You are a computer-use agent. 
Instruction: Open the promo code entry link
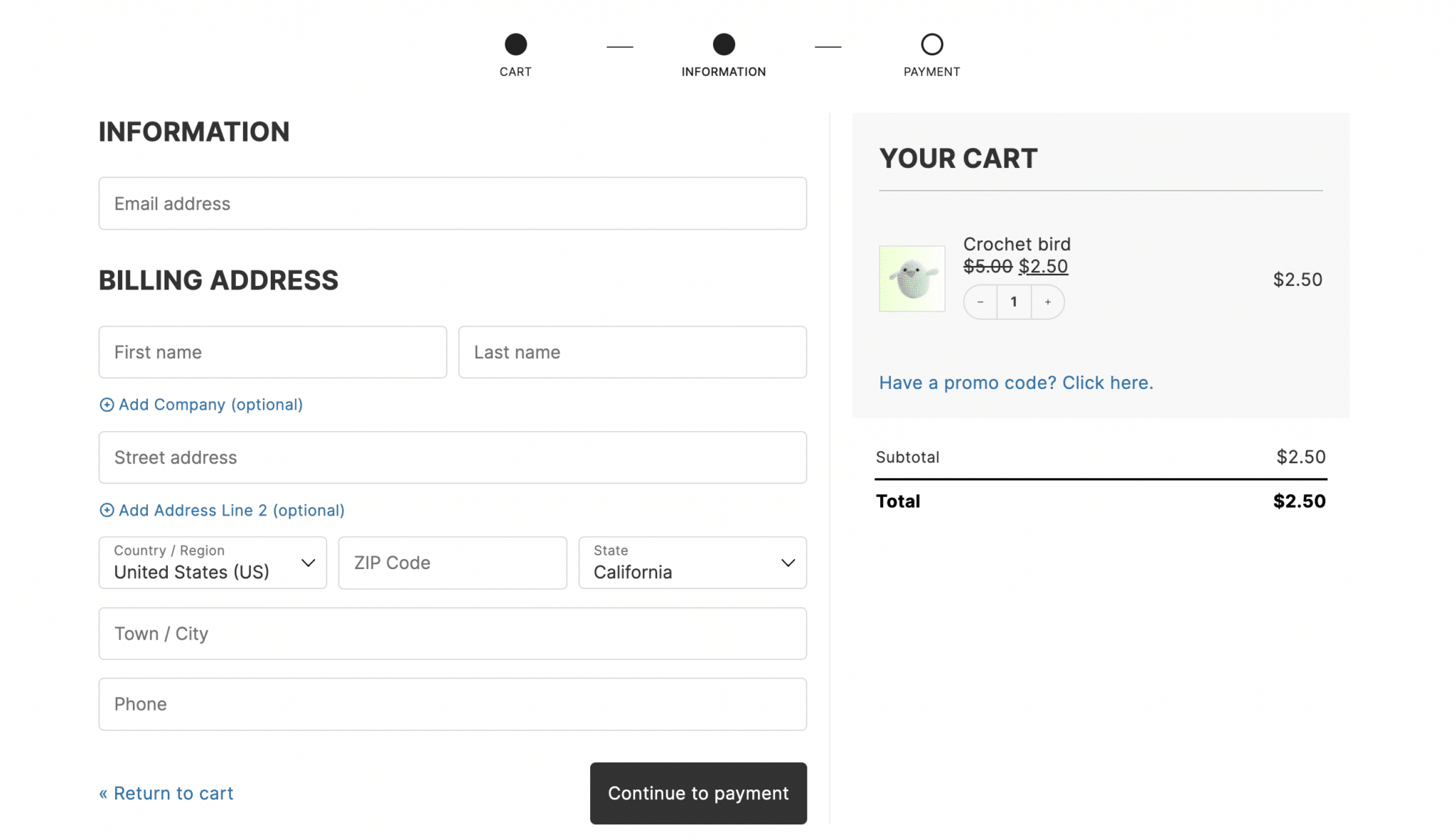click(x=1015, y=383)
